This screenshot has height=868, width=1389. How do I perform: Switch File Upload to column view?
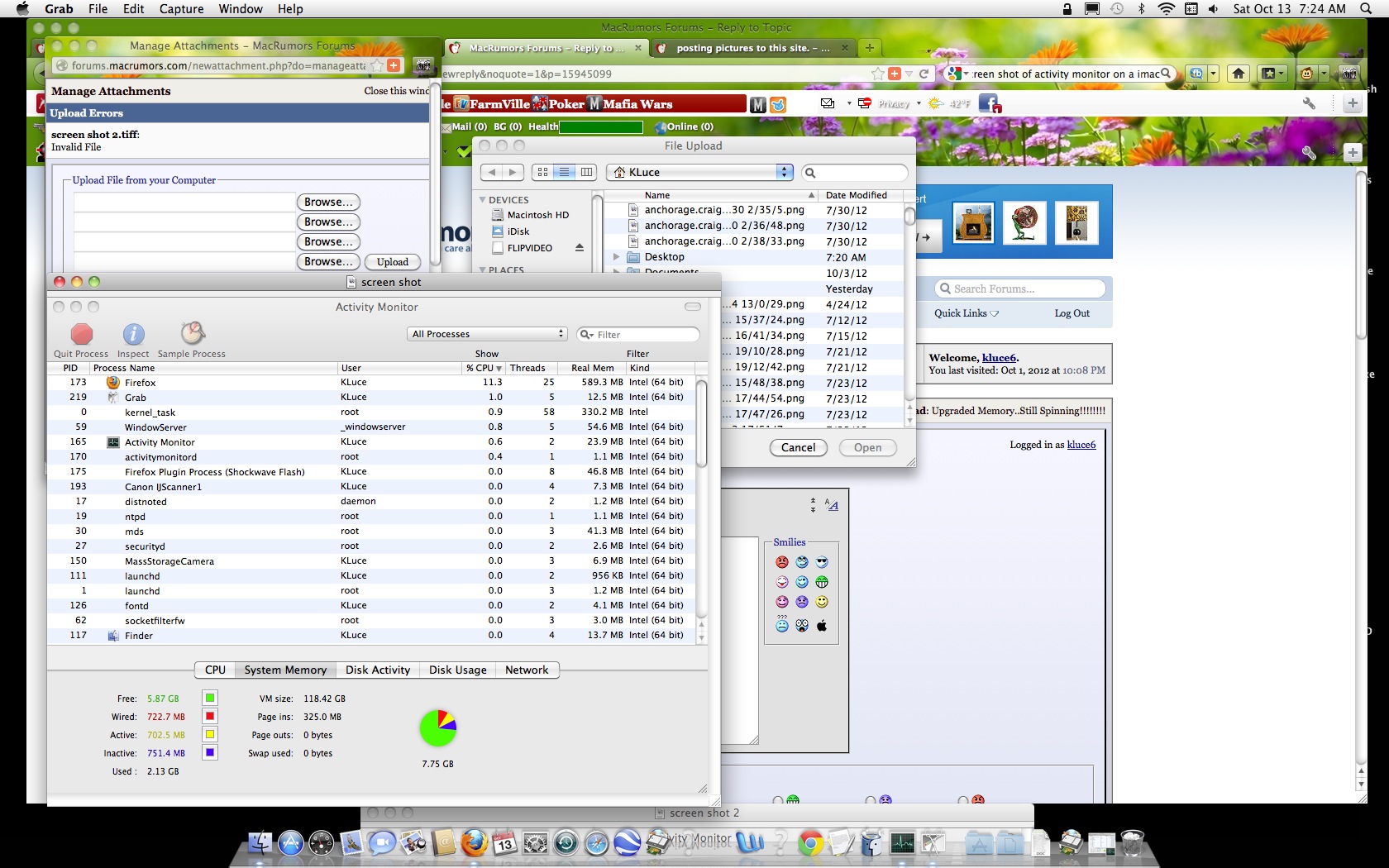tap(586, 172)
